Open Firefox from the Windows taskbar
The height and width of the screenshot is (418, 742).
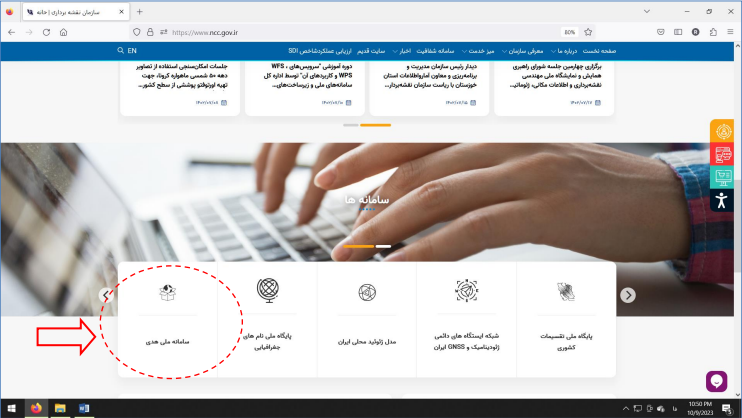(x=37, y=408)
